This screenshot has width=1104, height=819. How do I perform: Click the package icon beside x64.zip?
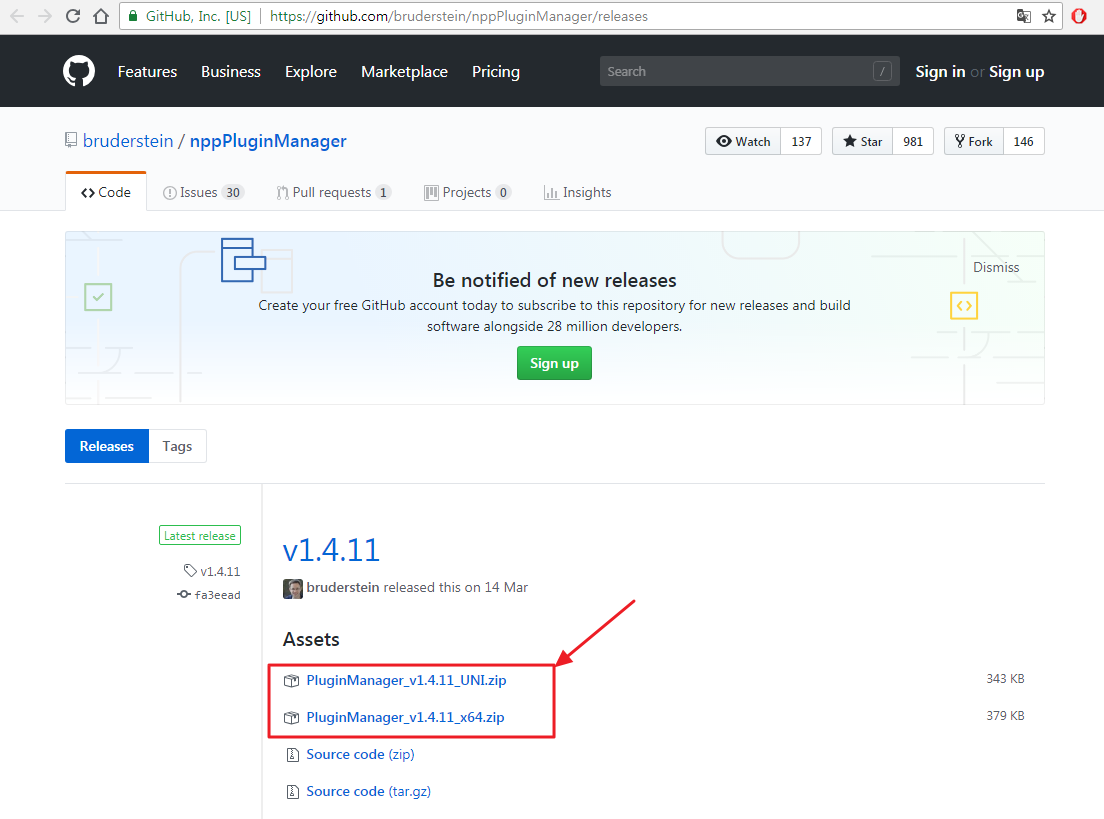[291, 718]
